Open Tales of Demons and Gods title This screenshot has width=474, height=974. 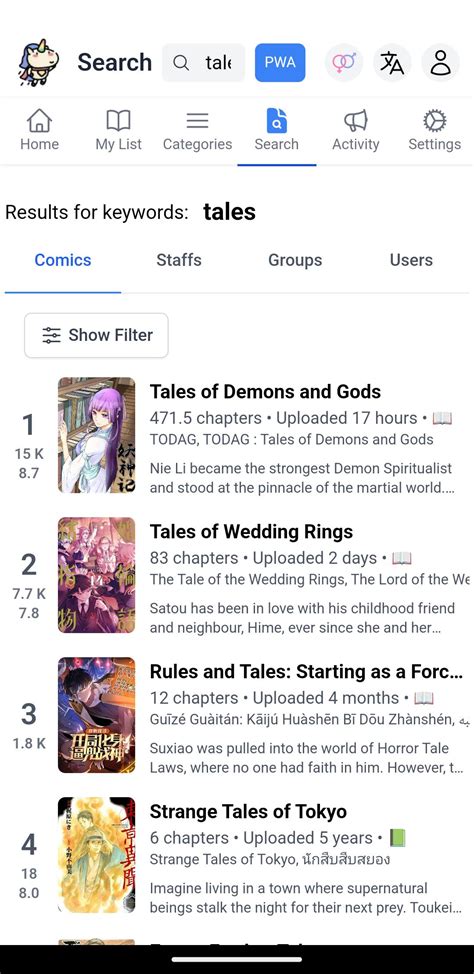[x=265, y=392]
